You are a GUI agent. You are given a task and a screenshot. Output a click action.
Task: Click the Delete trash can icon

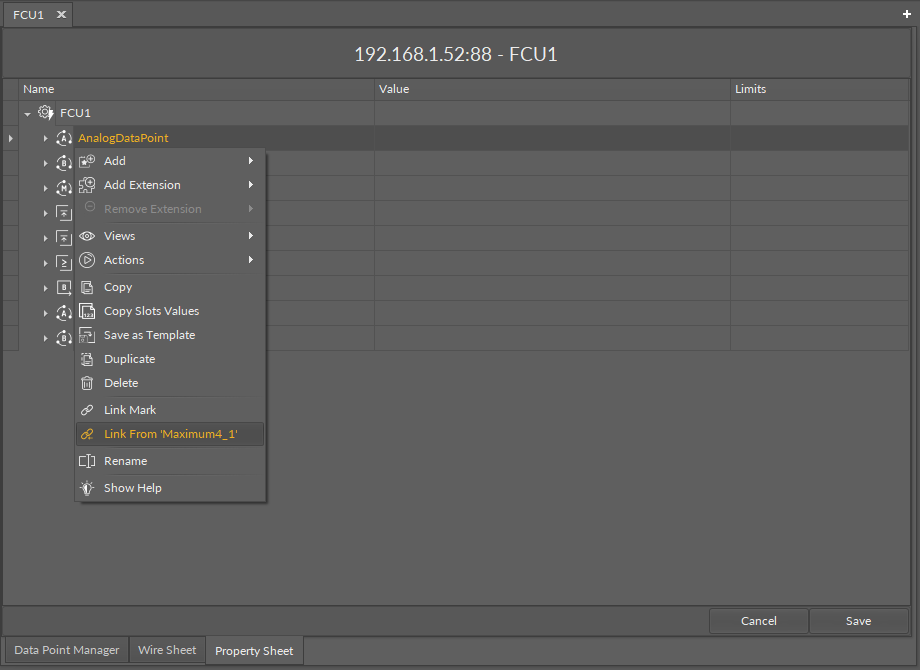click(x=87, y=383)
